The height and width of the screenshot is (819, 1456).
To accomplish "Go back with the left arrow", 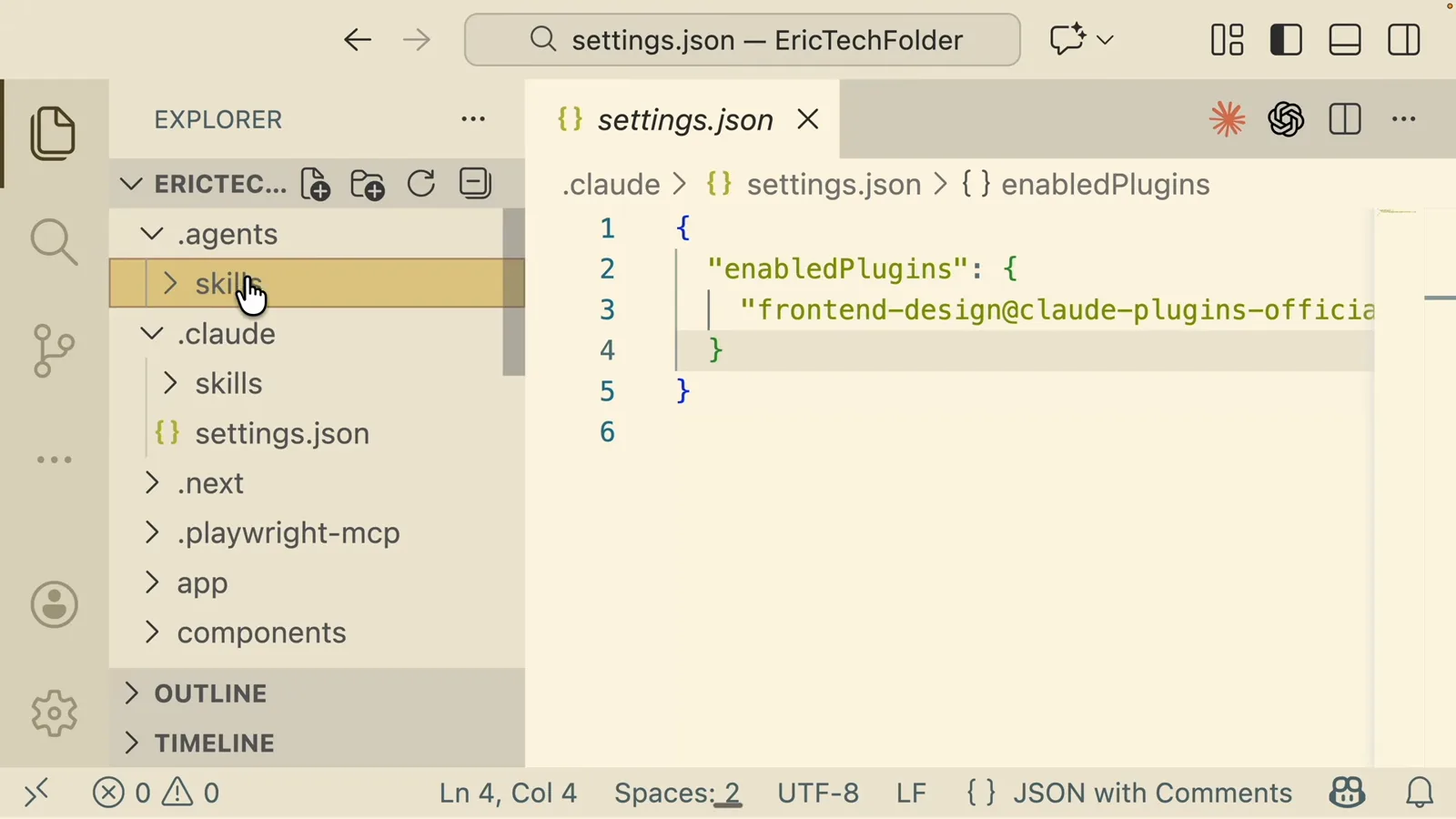I will 358,40.
